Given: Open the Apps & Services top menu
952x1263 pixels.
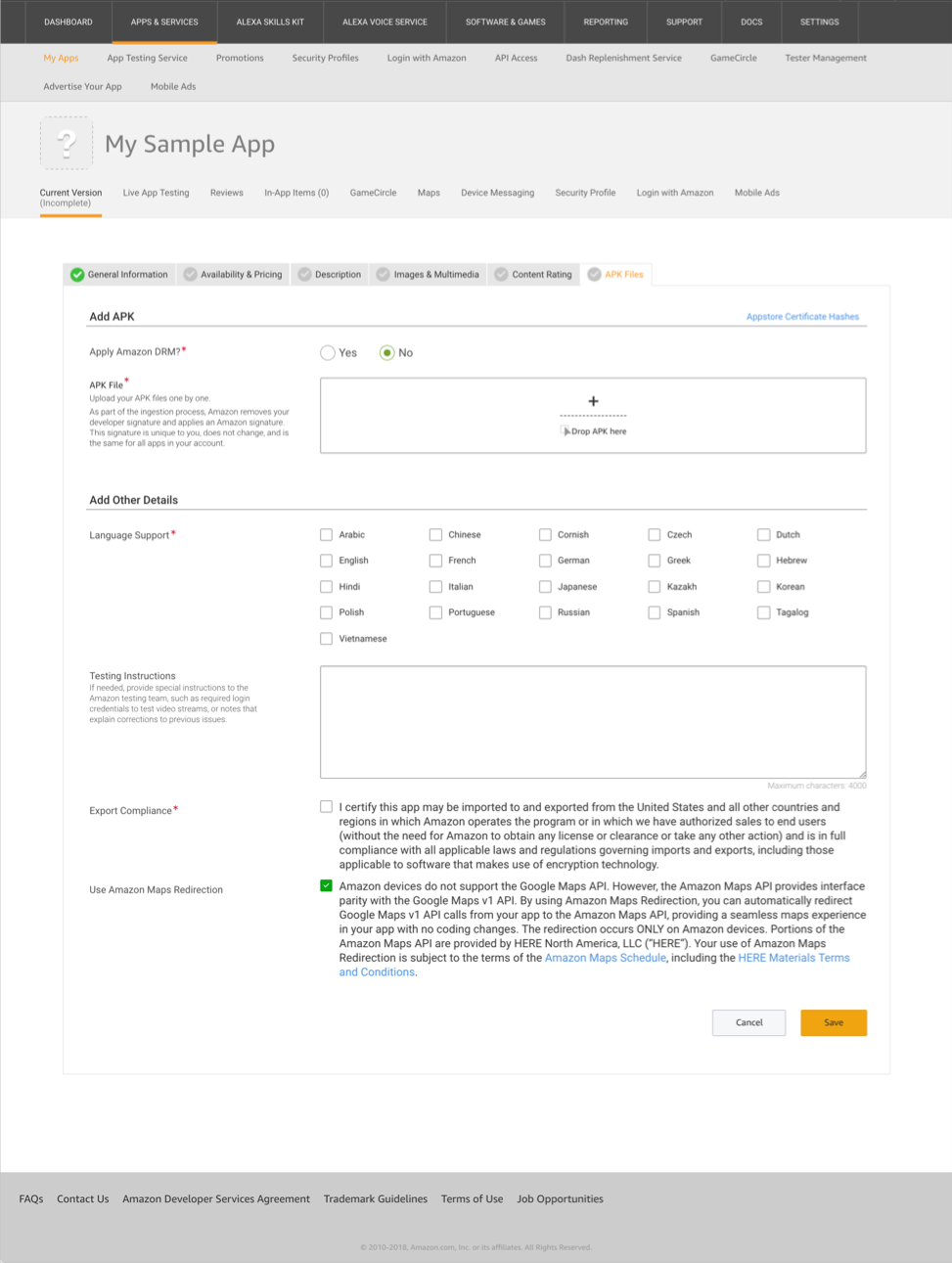Looking at the screenshot, I should tap(164, 22).
